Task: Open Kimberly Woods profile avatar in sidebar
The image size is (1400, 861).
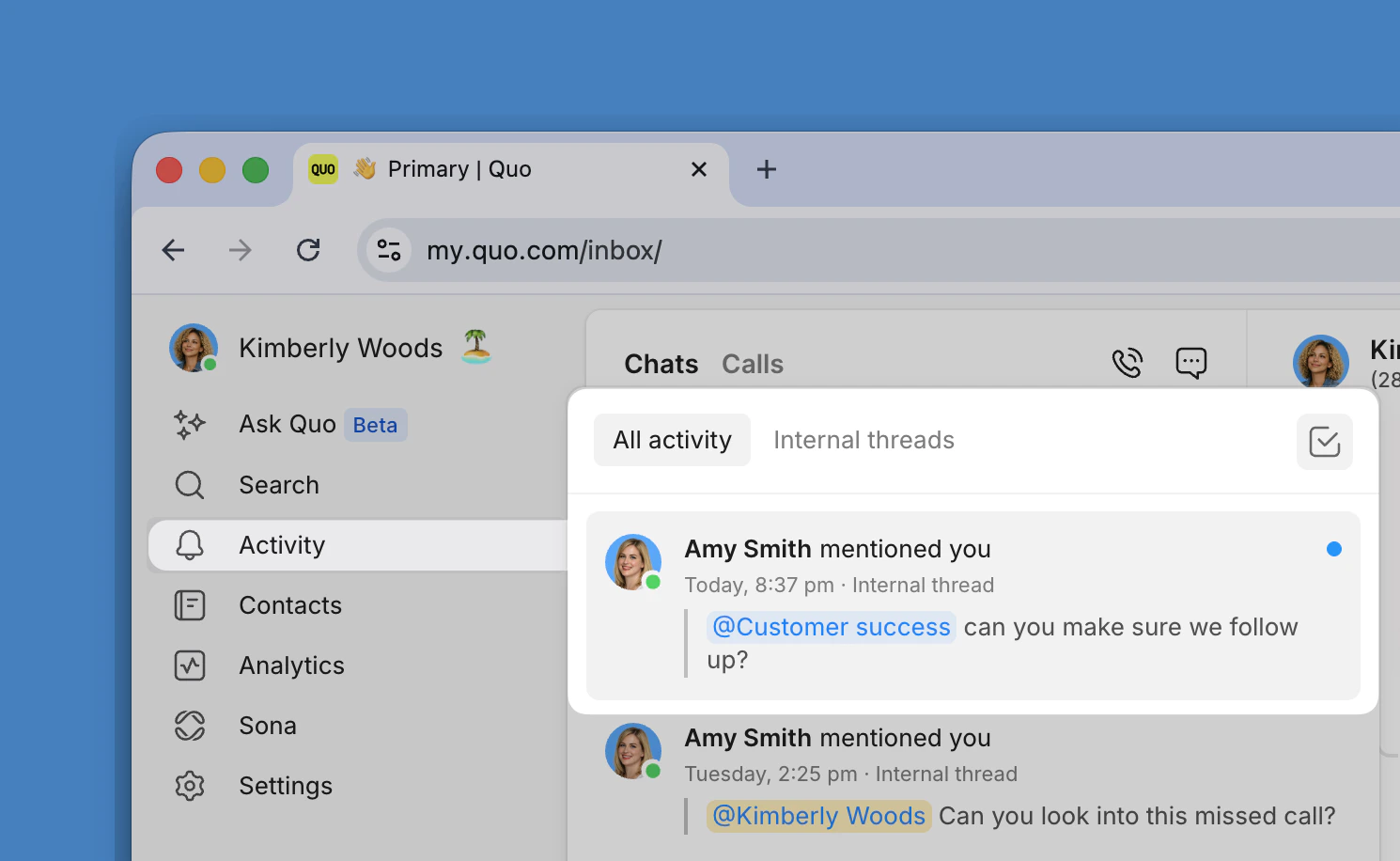Action: [x=194, y=348]
